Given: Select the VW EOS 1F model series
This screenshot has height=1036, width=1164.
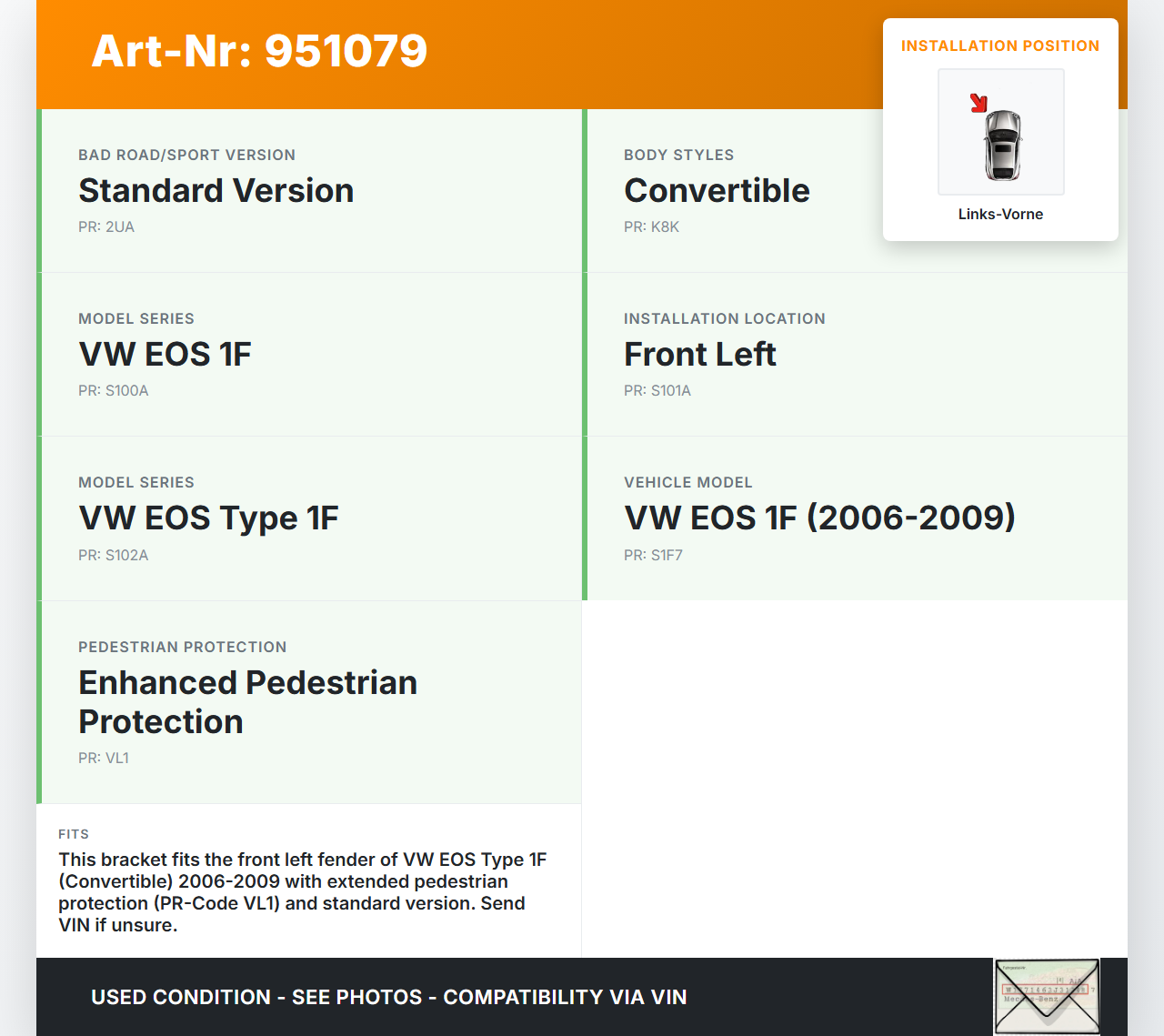Looking at the screenshot, I should (165, 354).
